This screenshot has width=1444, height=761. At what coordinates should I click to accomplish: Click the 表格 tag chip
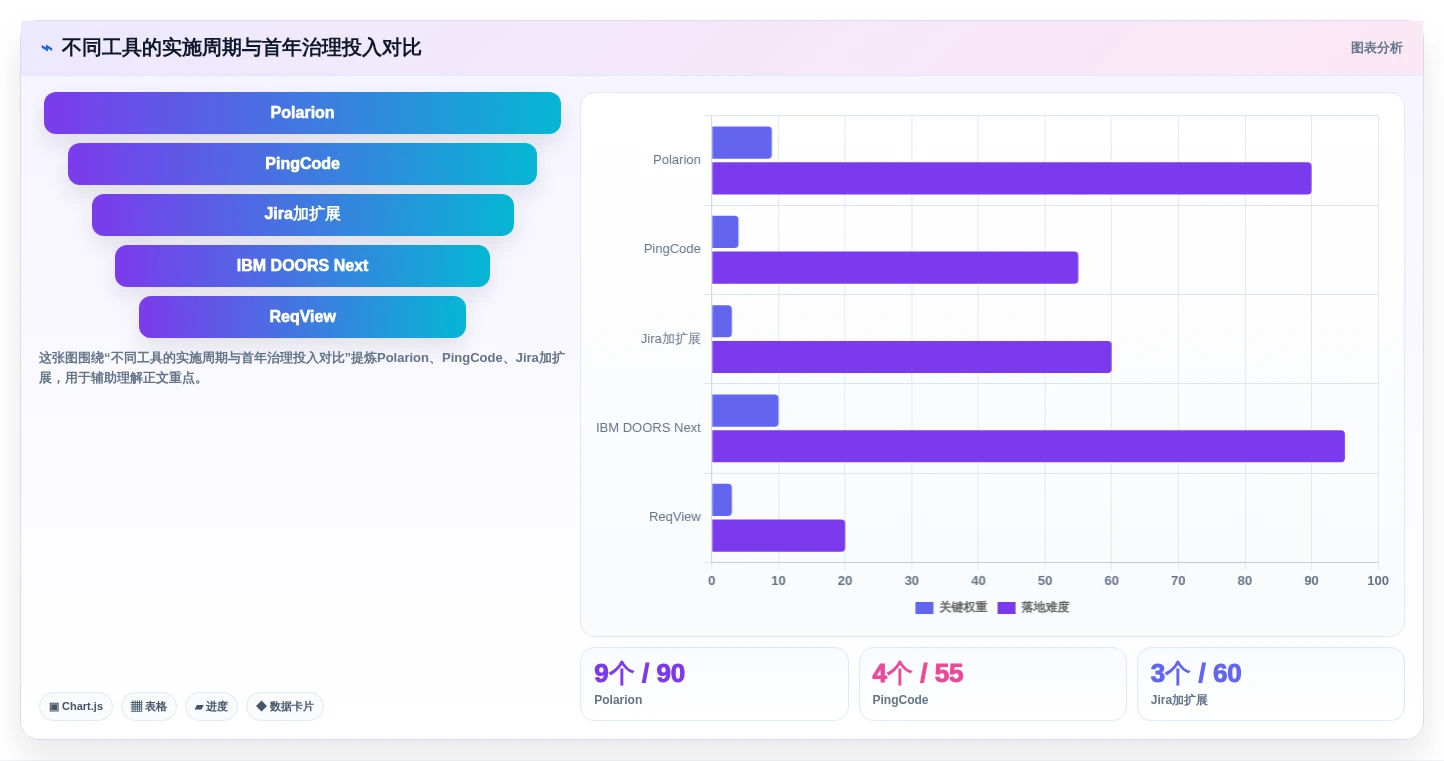149,707
